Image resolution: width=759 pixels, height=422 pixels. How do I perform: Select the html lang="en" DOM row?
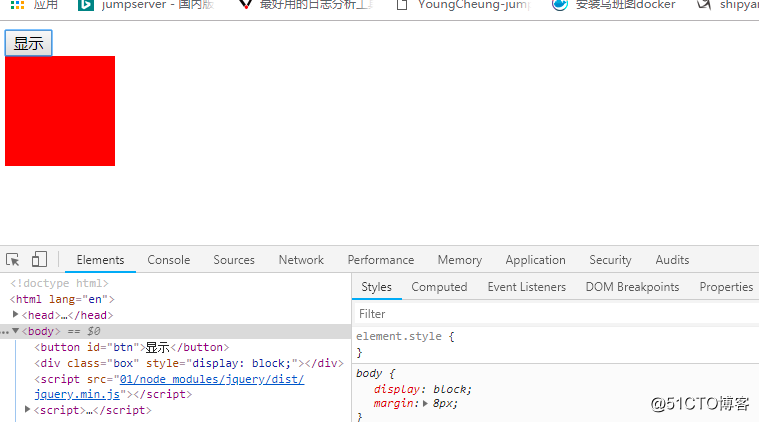tap(62, 299)
